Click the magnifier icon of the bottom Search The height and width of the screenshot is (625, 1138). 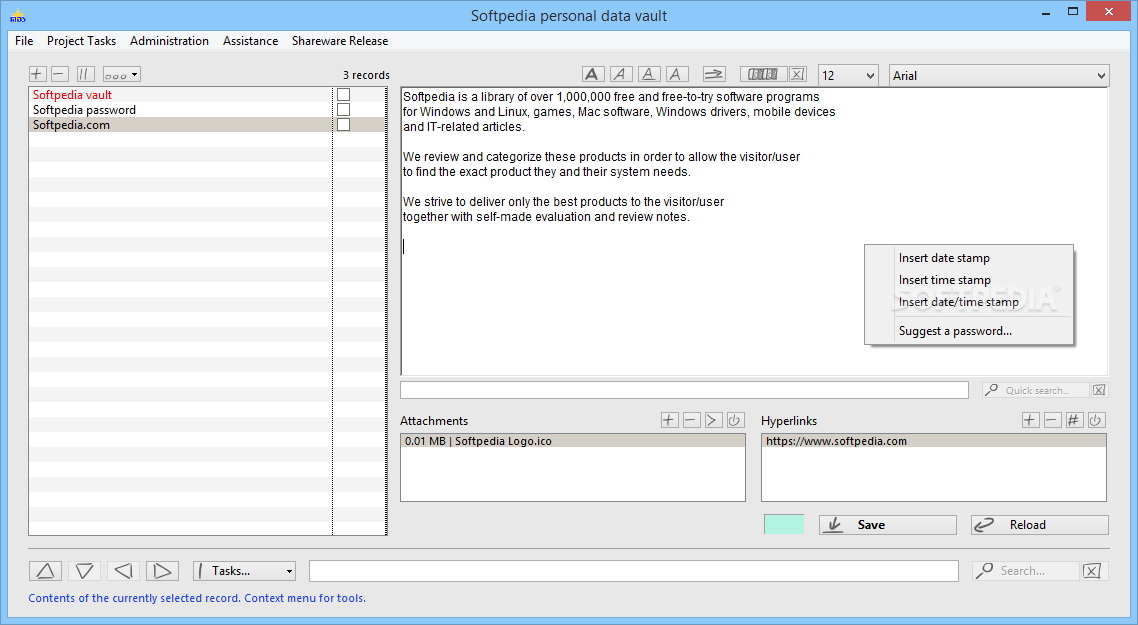tap(984, 571)
